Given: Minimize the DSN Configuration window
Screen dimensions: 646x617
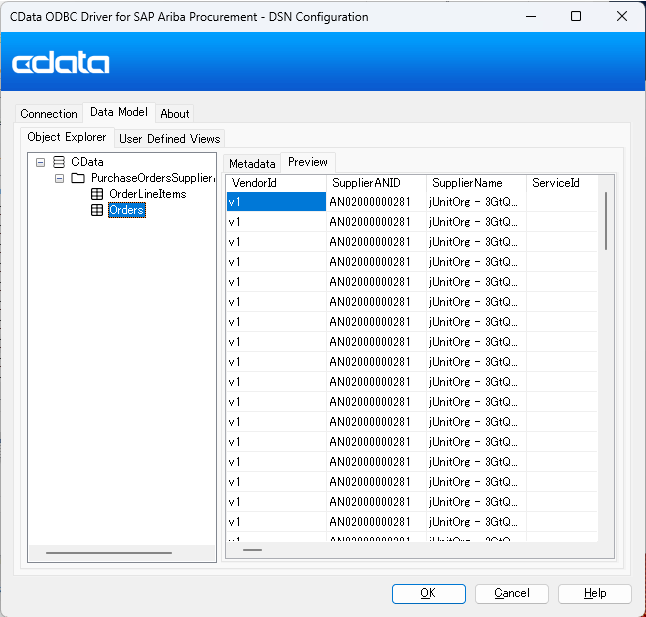Looking at the screenshot, I should 531,16.
